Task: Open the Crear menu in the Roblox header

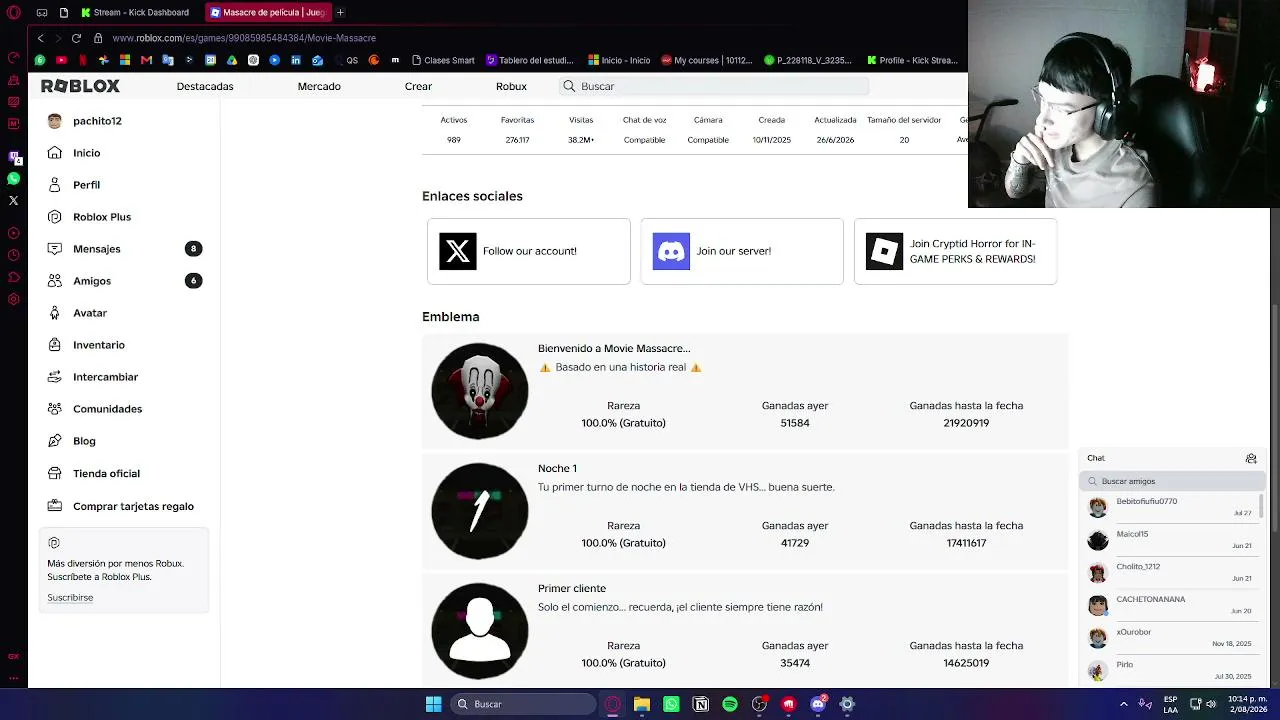Action: coord(418,86)
